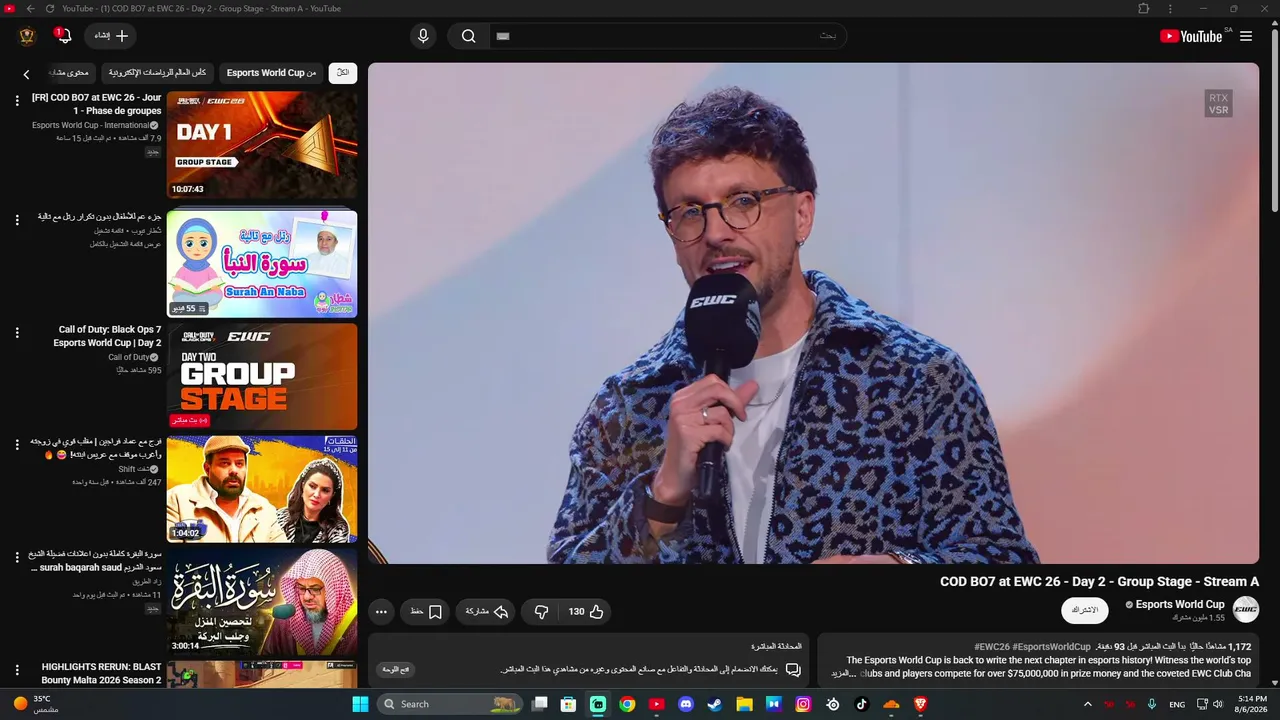This screenshot has width=1280, height=720.
Task: Select 'كأس العالم للرياضات الإلكترونية' chip
Action: (x=158, y=73)
